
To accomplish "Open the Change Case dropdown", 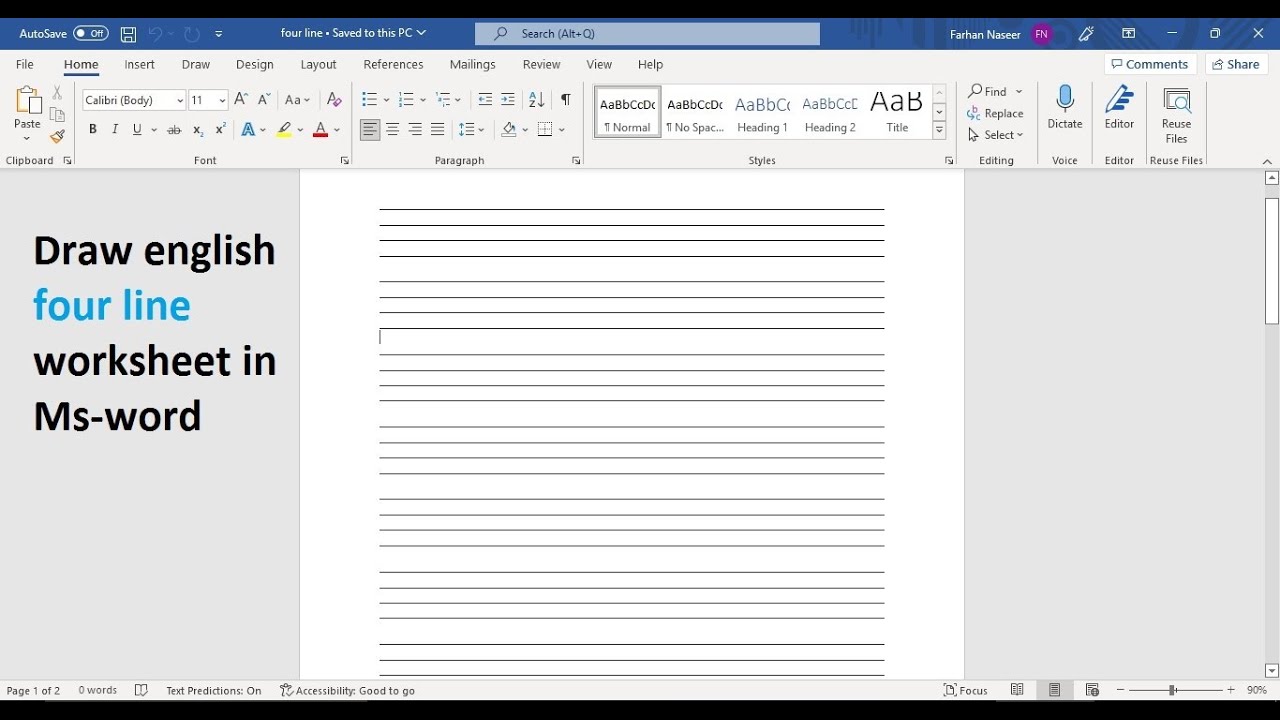I will (x=298, y=100).
